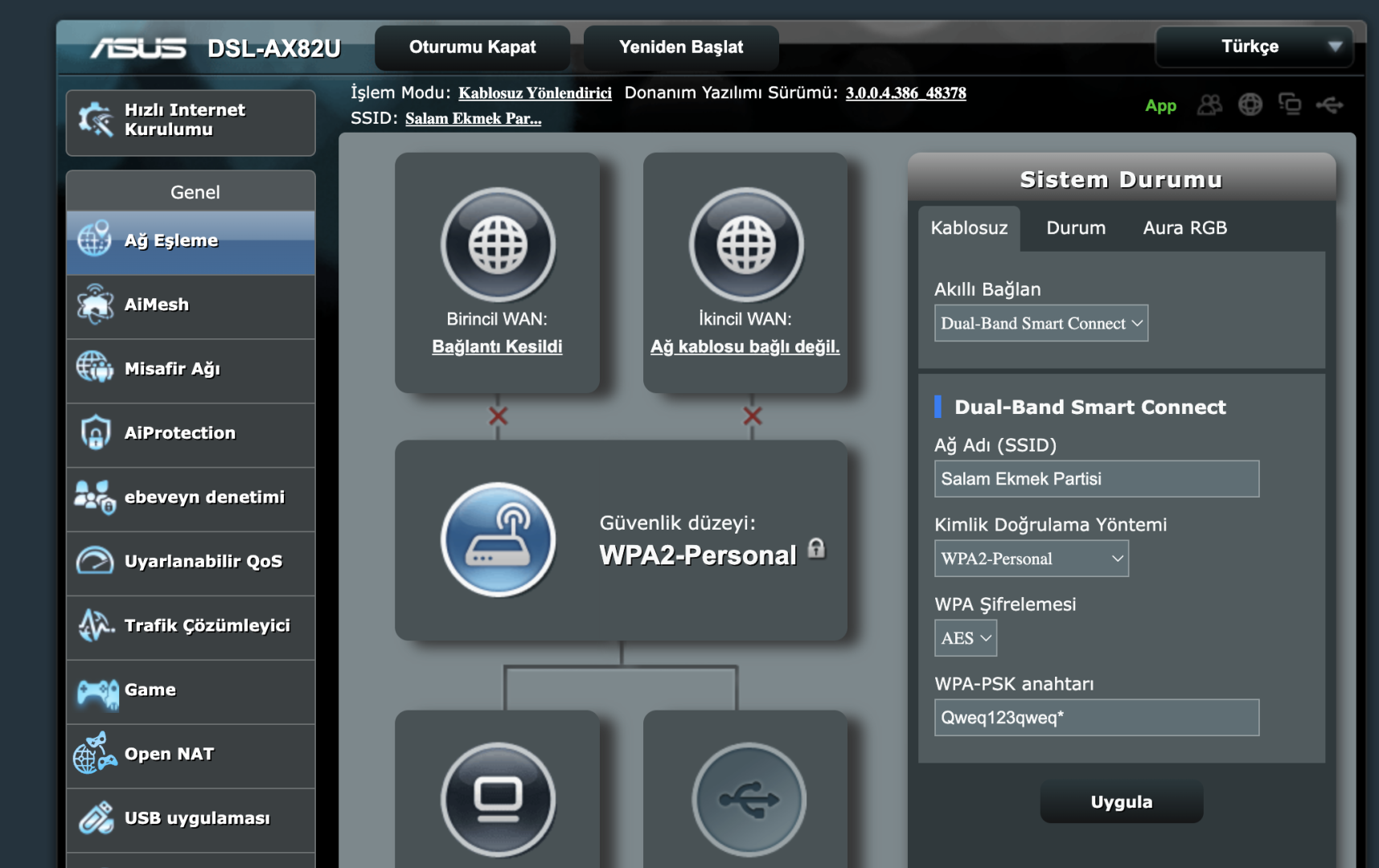This screenshot has width=1379, height=868.
Task: Click the WPA2-Personal security level text
Action: click(698, 555)
